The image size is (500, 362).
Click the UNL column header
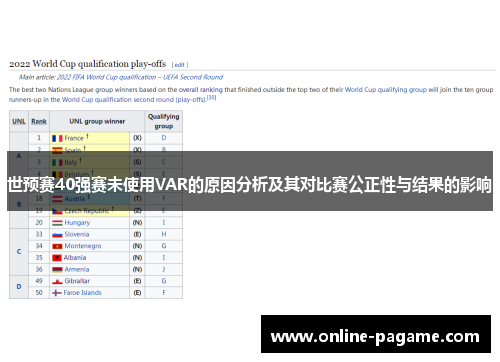click(19, 121)
